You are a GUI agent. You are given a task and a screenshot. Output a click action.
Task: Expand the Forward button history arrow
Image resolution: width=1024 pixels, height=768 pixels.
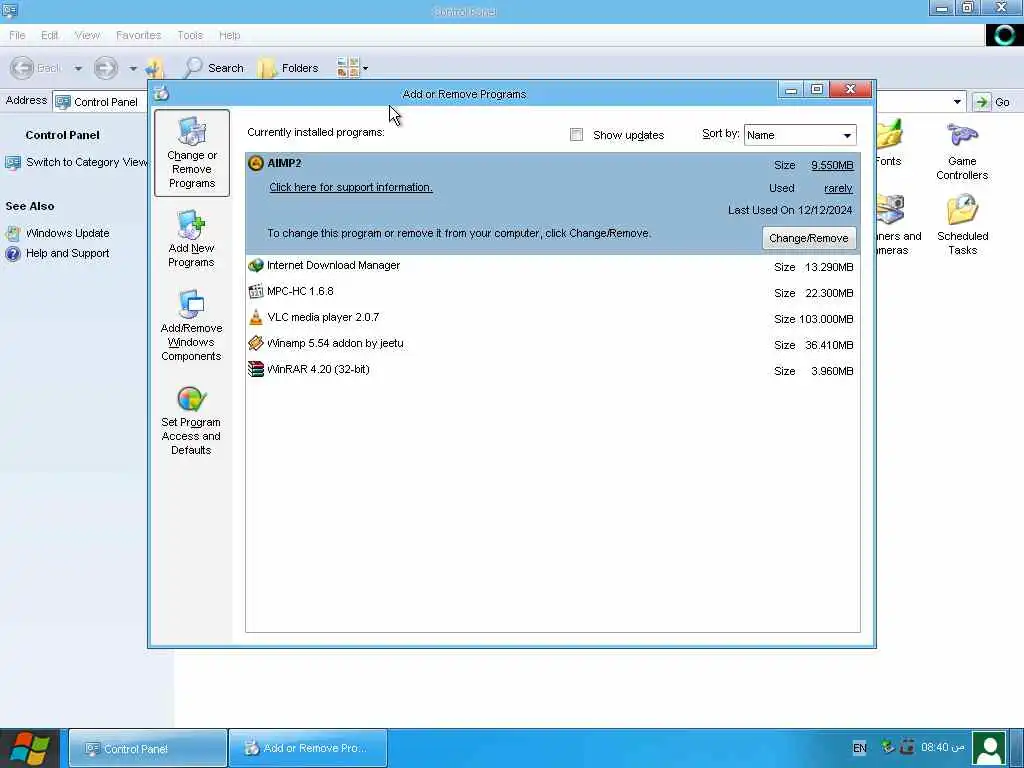click(133, 68)
